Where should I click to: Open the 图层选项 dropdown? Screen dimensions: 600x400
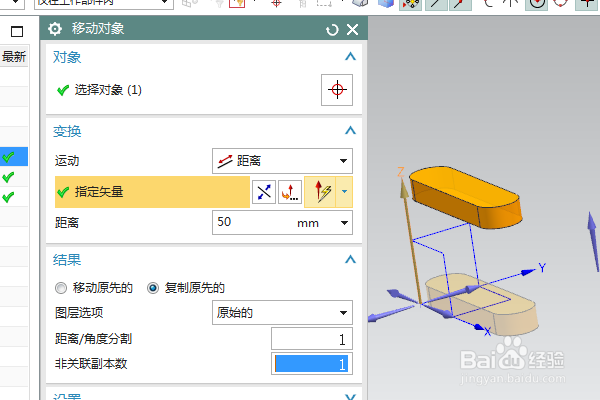point(282,313)
